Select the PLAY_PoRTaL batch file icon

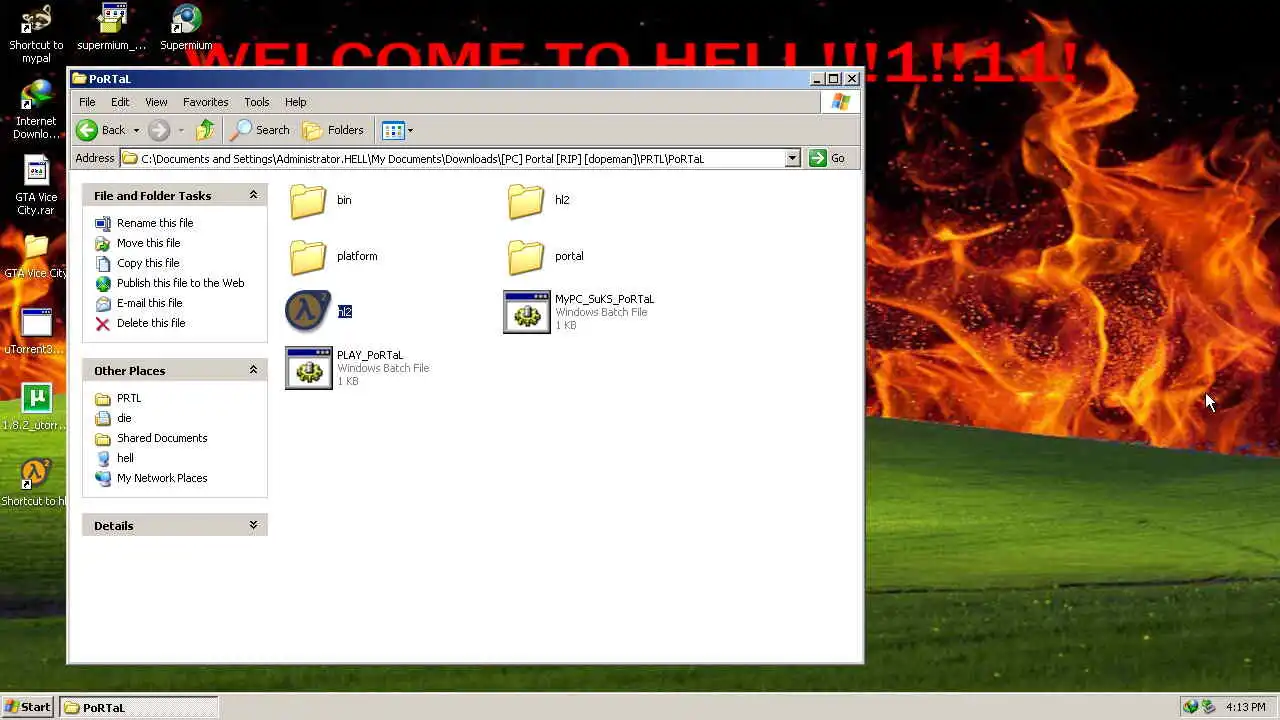tap(308, 368)
